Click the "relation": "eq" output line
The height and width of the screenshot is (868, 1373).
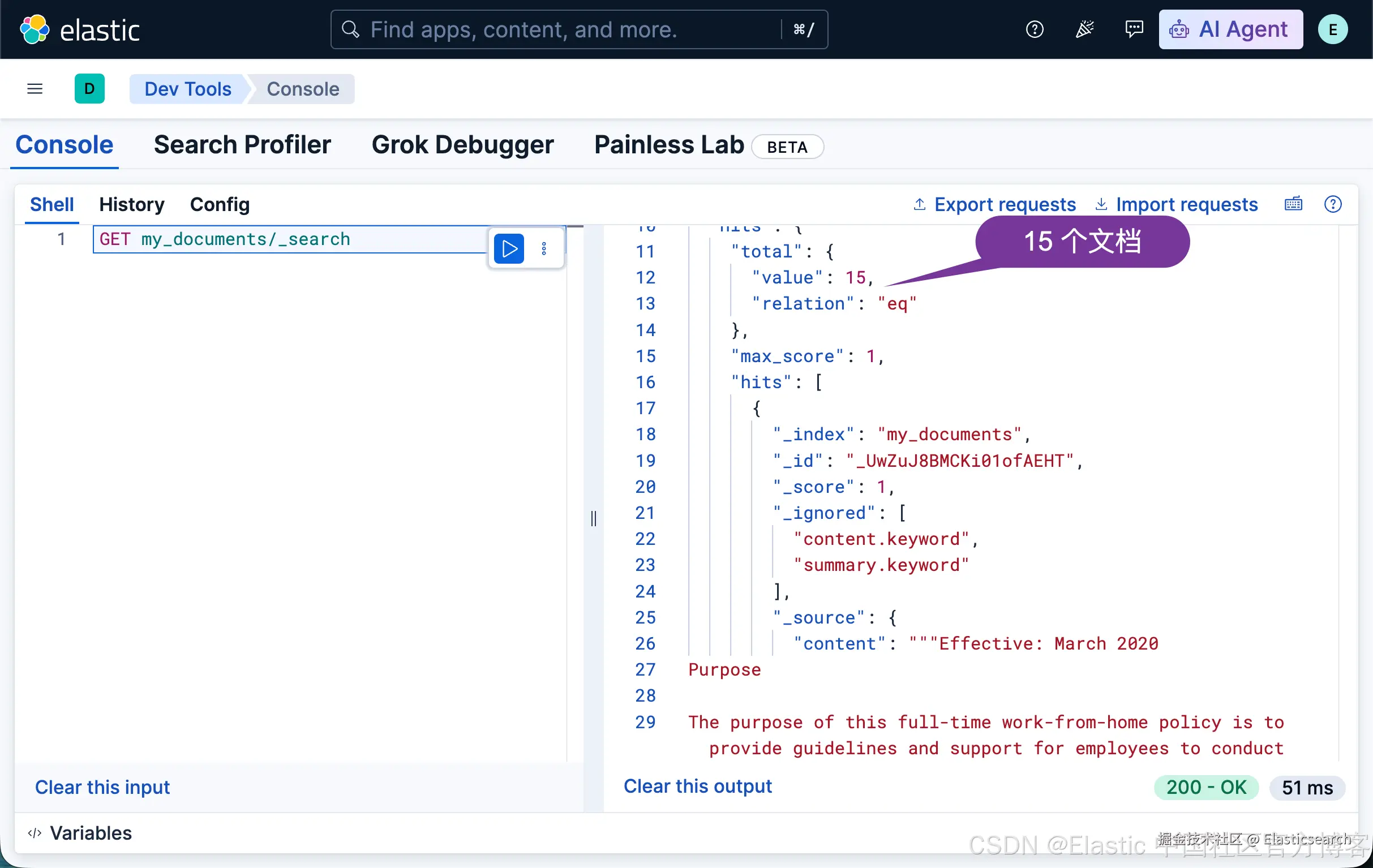[833, 304]
